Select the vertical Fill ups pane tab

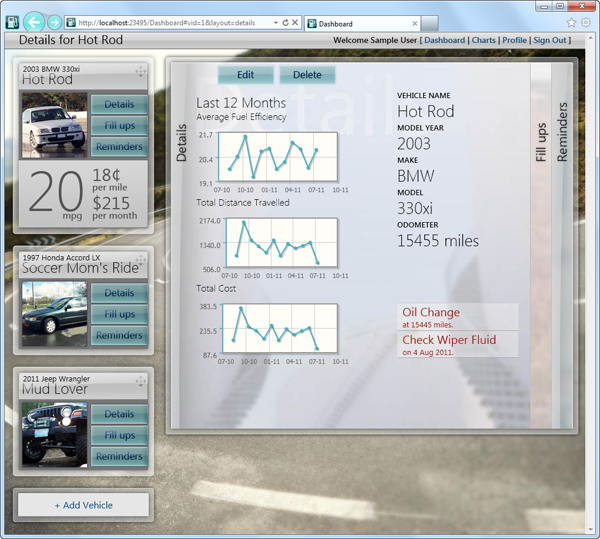pyautogui.click(x=541, y=142)
